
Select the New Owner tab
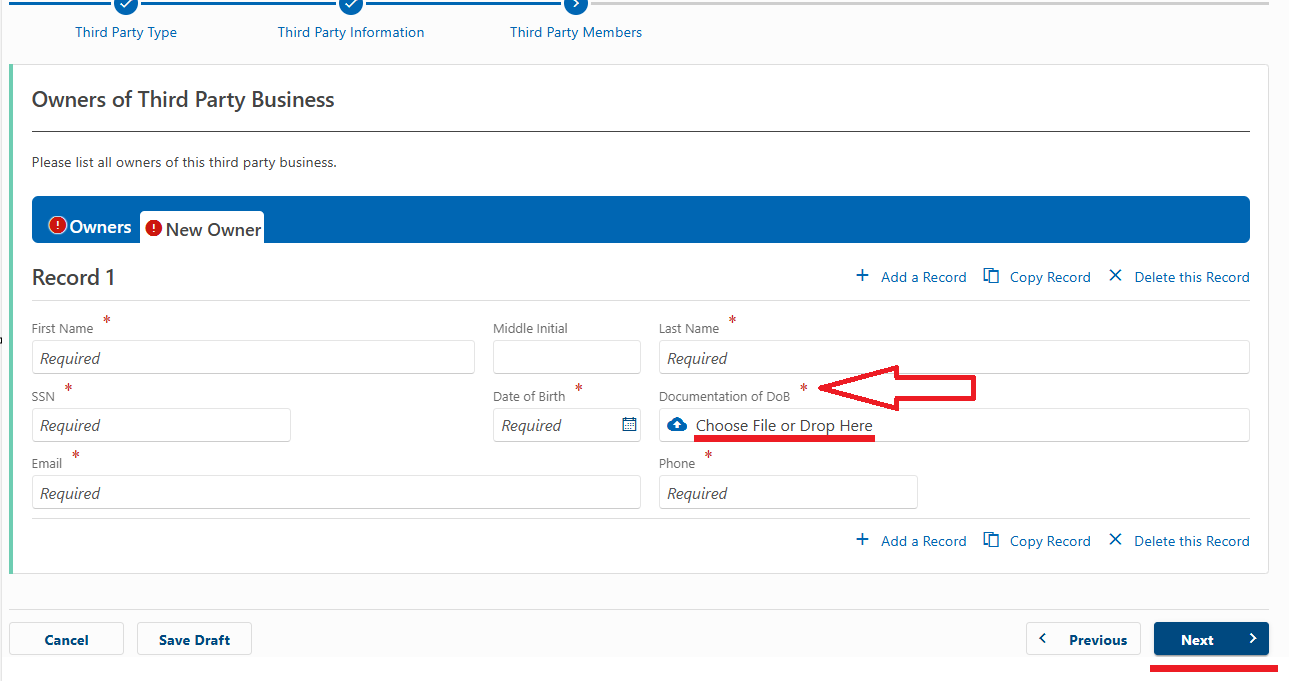203,229
